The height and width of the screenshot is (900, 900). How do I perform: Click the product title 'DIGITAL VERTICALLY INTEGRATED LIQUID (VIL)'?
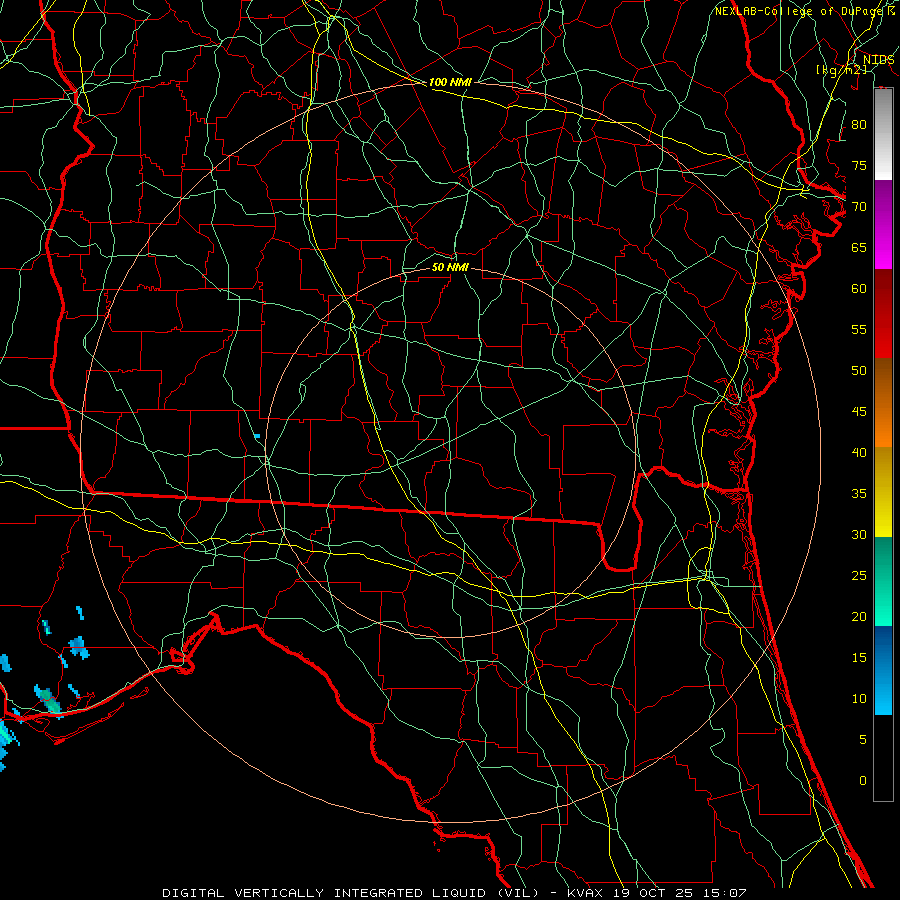point(351,893)
